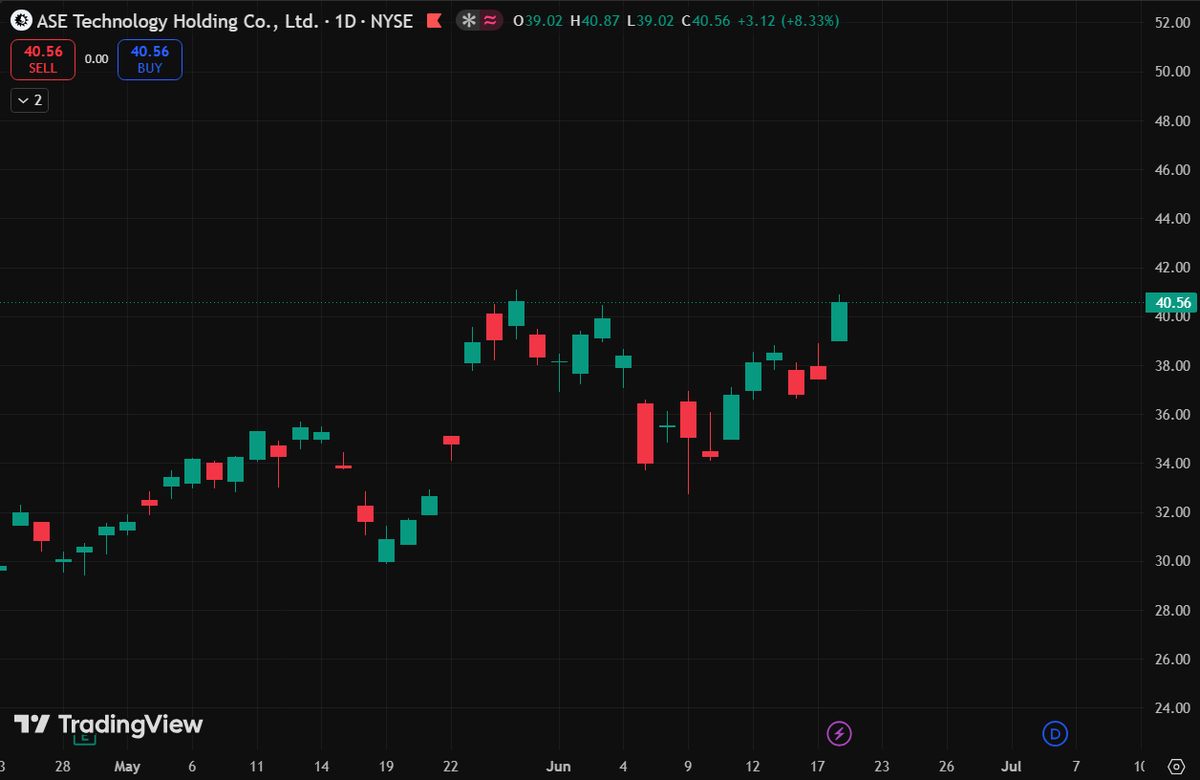Click the open value O39.02
Image resolution: width=1200 pixels, height=780 pixels.
537,21
